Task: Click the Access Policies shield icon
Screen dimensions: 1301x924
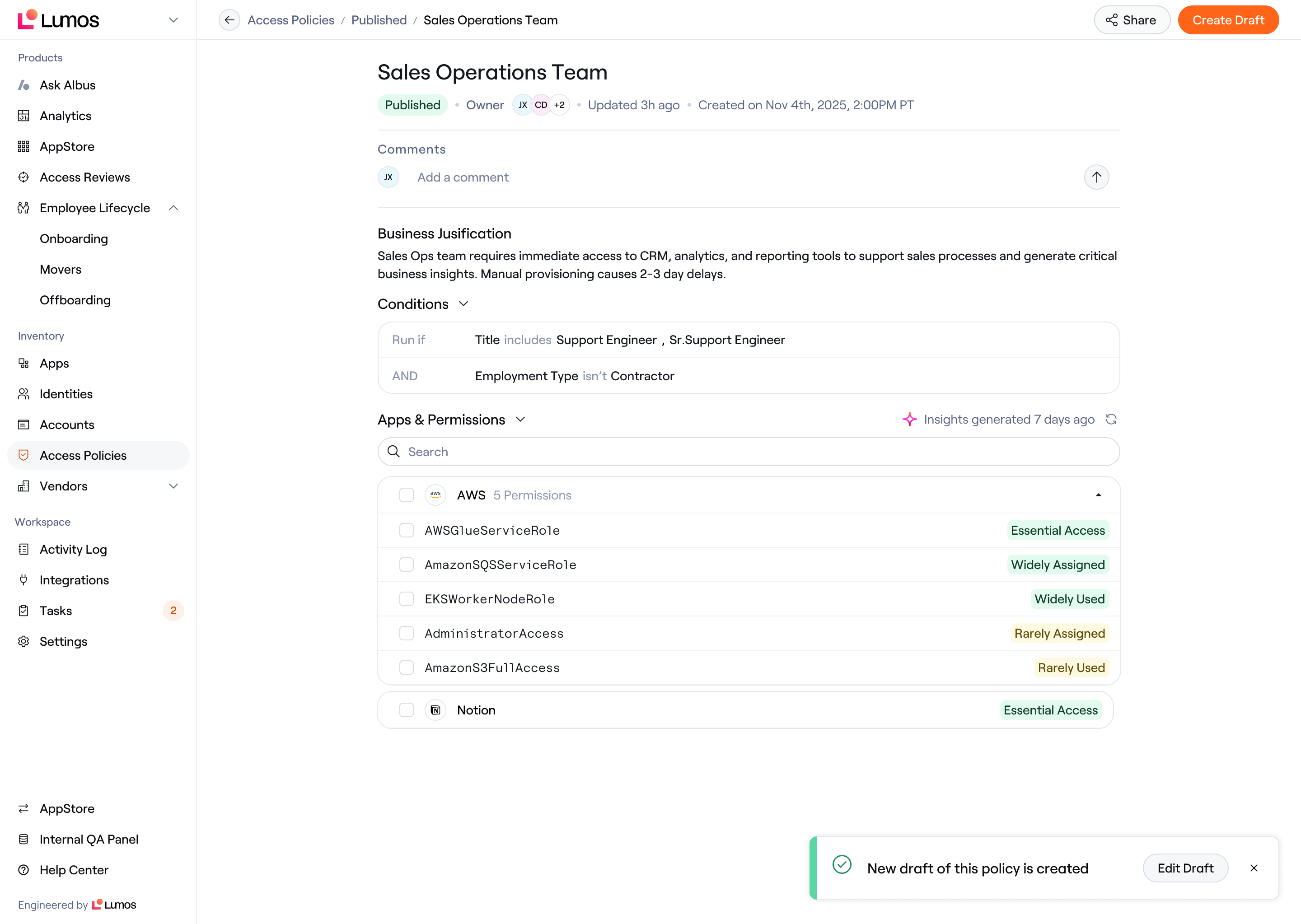Action: tap(23, 455)
